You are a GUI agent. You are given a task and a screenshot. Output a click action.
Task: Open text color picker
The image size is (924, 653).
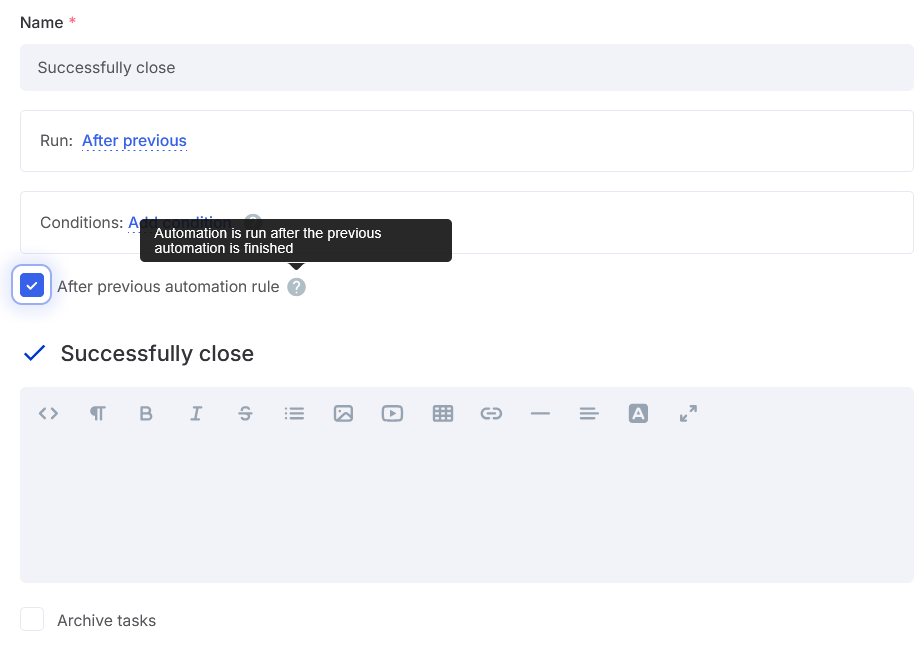pos(638,413)
